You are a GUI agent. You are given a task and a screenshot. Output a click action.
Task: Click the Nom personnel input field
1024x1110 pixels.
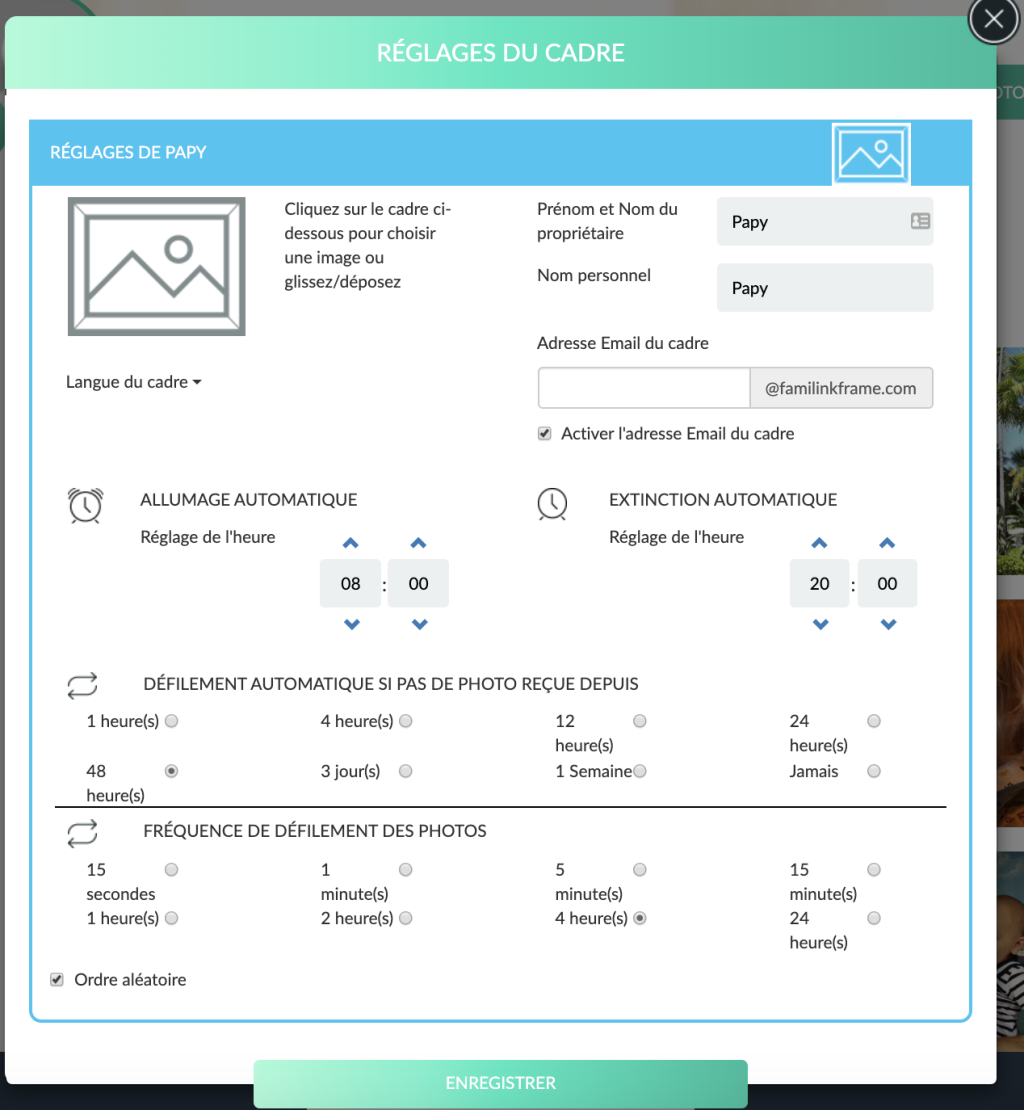coord(824,287)
